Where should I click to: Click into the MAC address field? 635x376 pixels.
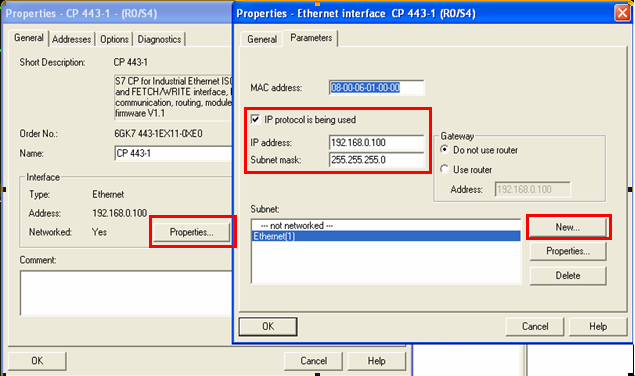(377, 88)
